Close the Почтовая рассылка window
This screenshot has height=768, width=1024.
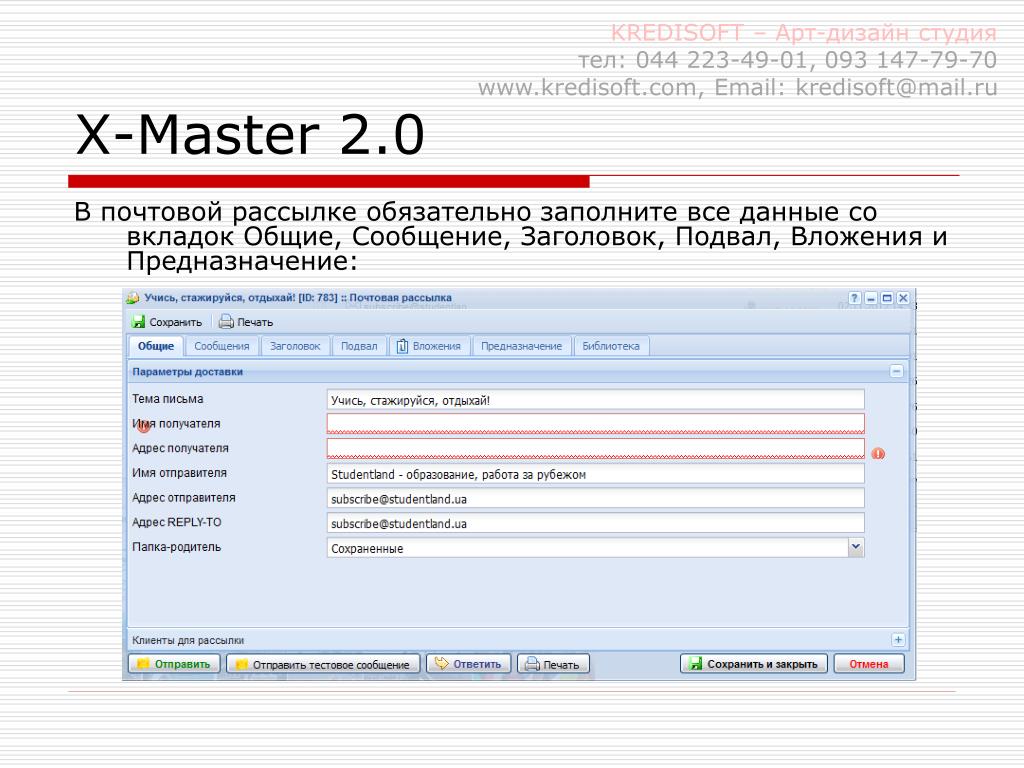[903, 298]
